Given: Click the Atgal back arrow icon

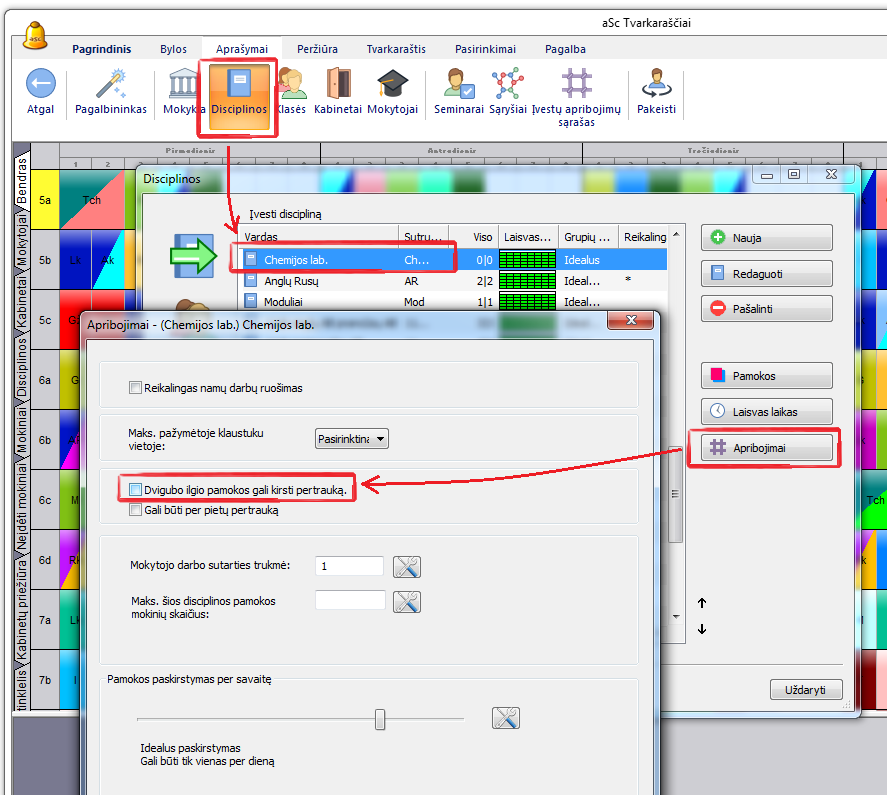Looking at the screenshot, I should tap(40, 84).
